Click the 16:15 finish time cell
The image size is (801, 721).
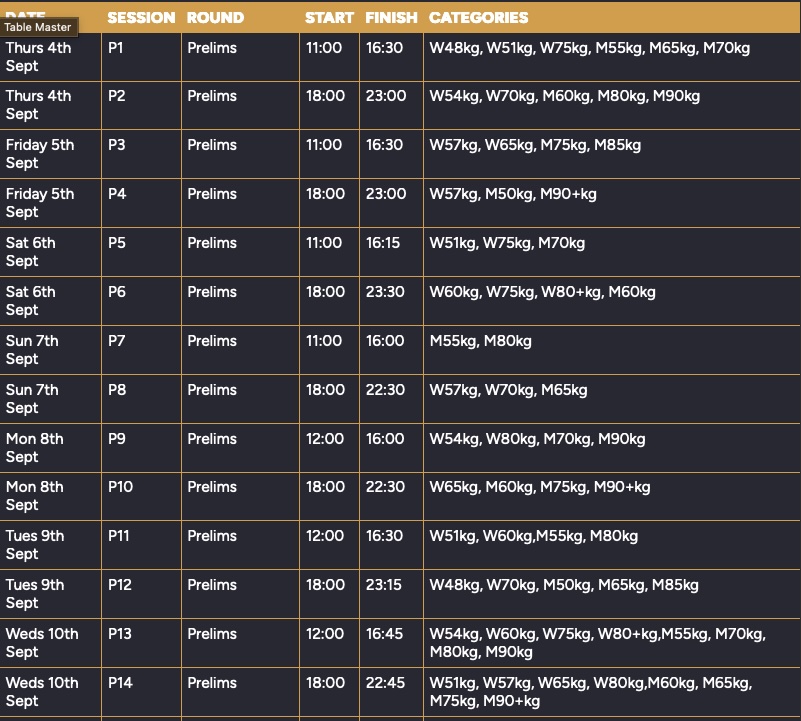(385, 243)
